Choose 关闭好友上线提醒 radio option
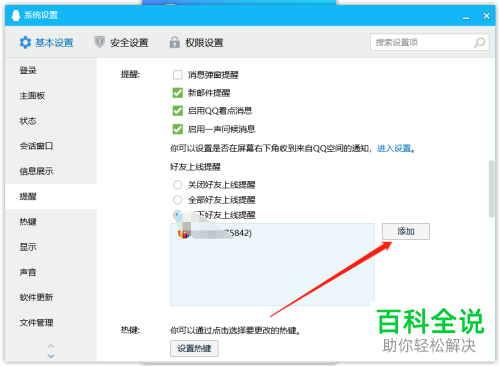The height and width of the screenshot is (366, 500). (x=178, y=184)
